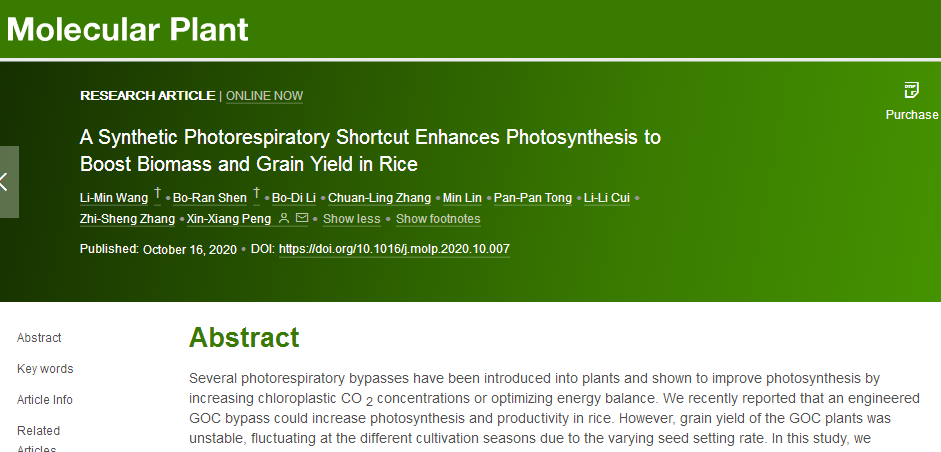Click the Purchase label text
Image resolution: width=941 pixels, height=452 pixels.
pos(912,115)
